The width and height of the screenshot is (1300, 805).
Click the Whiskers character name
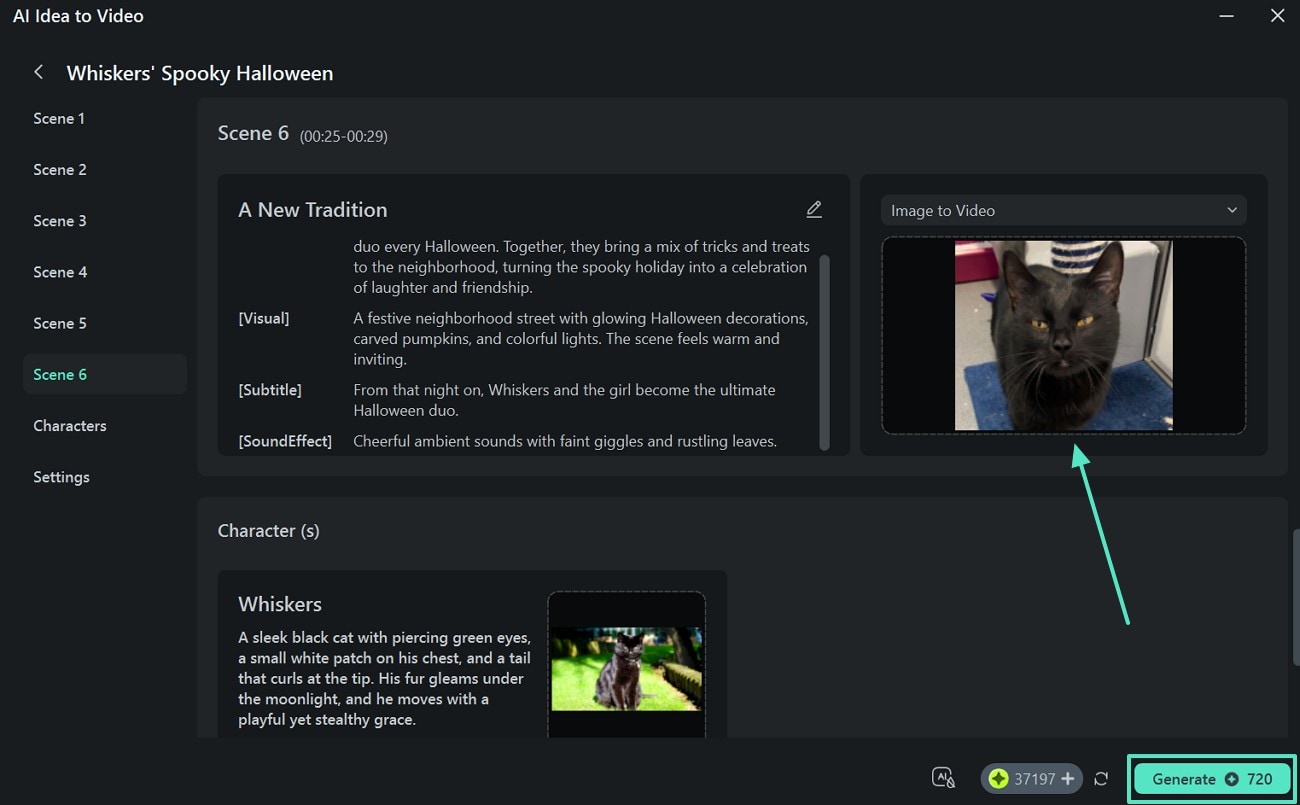click(x=280, y=604)
